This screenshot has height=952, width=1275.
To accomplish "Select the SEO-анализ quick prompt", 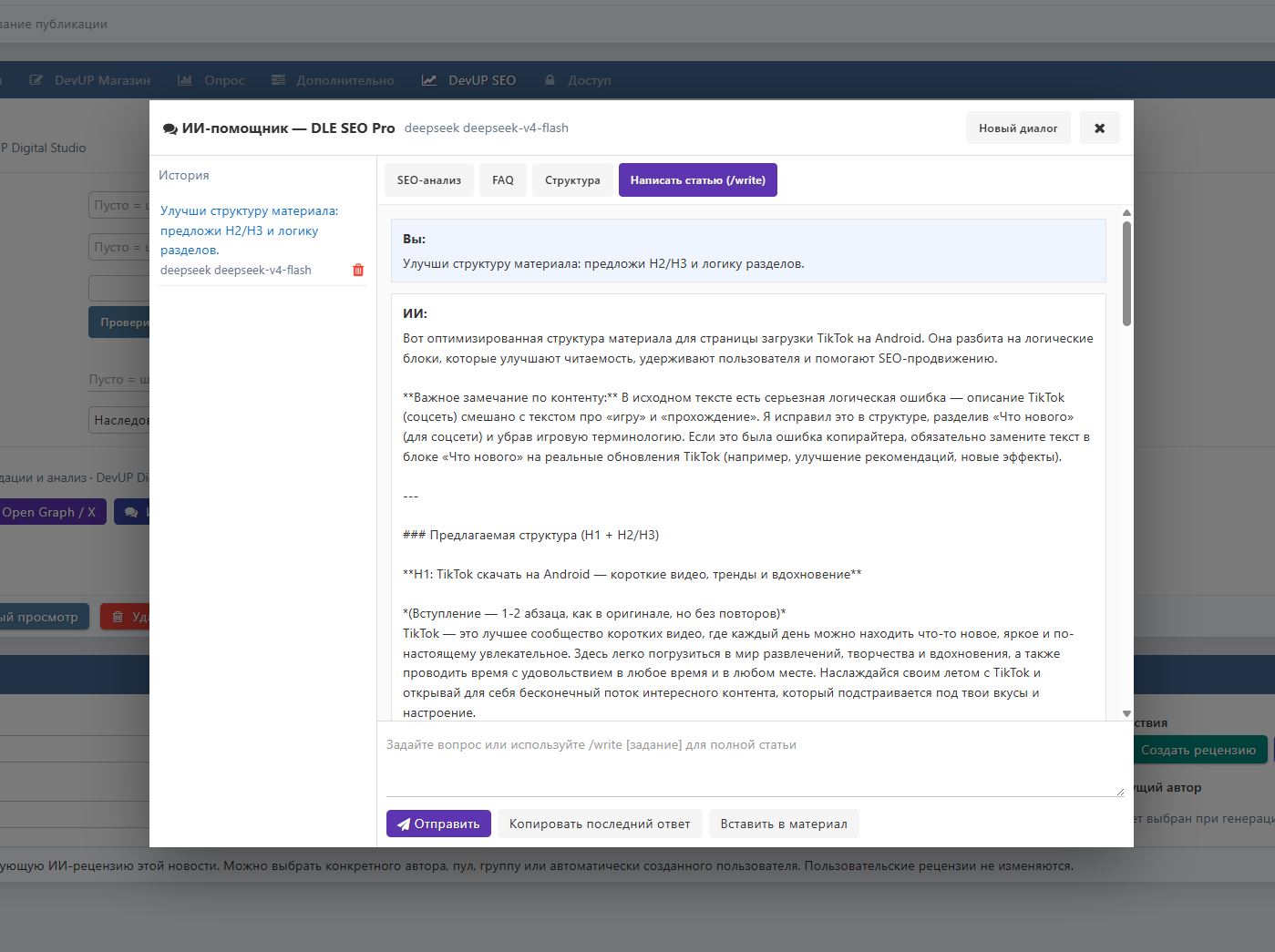I will click(x=429, y=180).
